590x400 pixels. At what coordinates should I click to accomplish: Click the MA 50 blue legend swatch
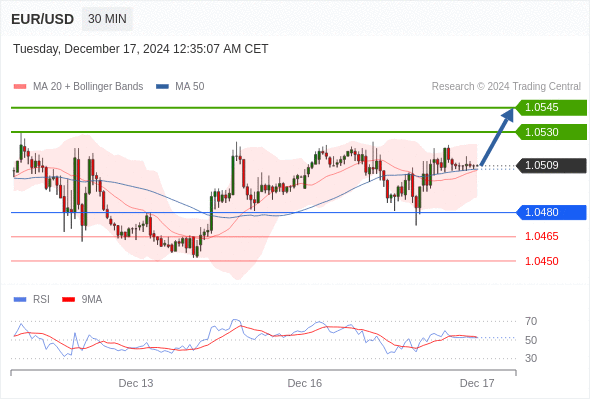162,87
